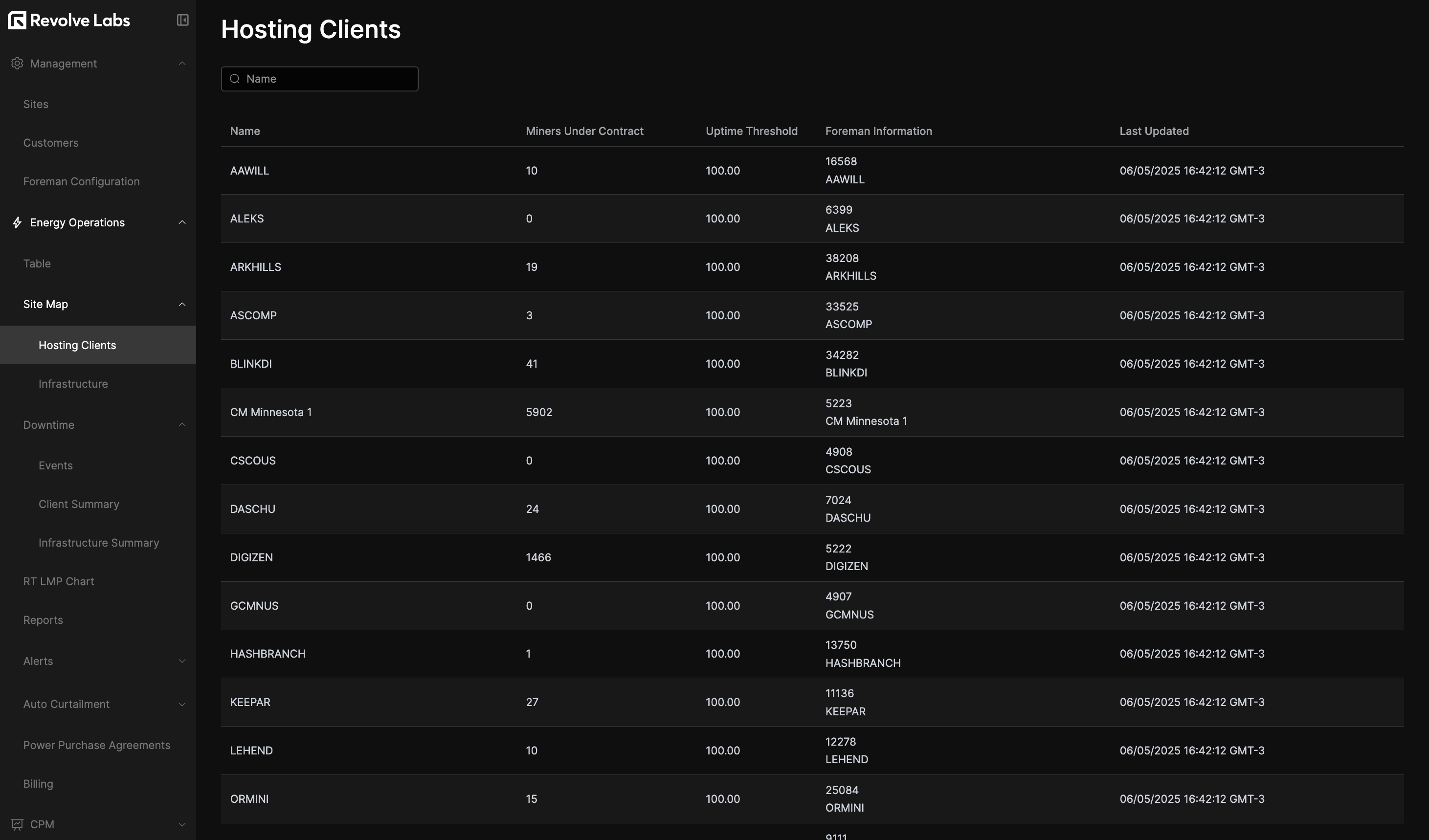Click the Management gear icon
The height and width of the screenshot is (840, 1429).
click(17, 64)
